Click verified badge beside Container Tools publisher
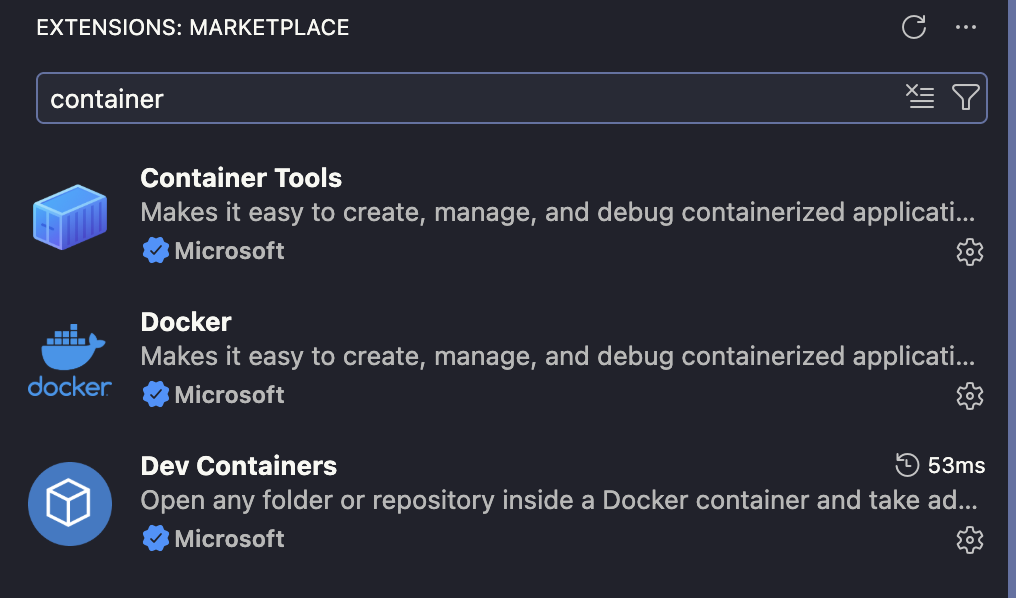 (156, 251)
